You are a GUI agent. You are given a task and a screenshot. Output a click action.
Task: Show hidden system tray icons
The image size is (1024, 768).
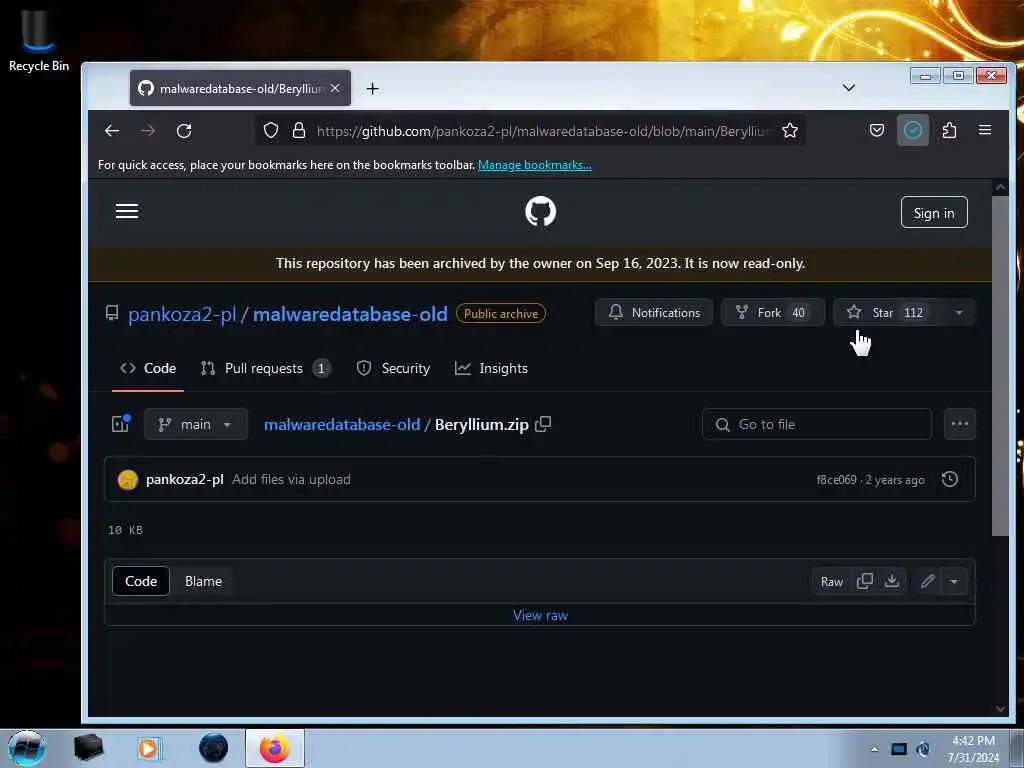pos(874,749)
